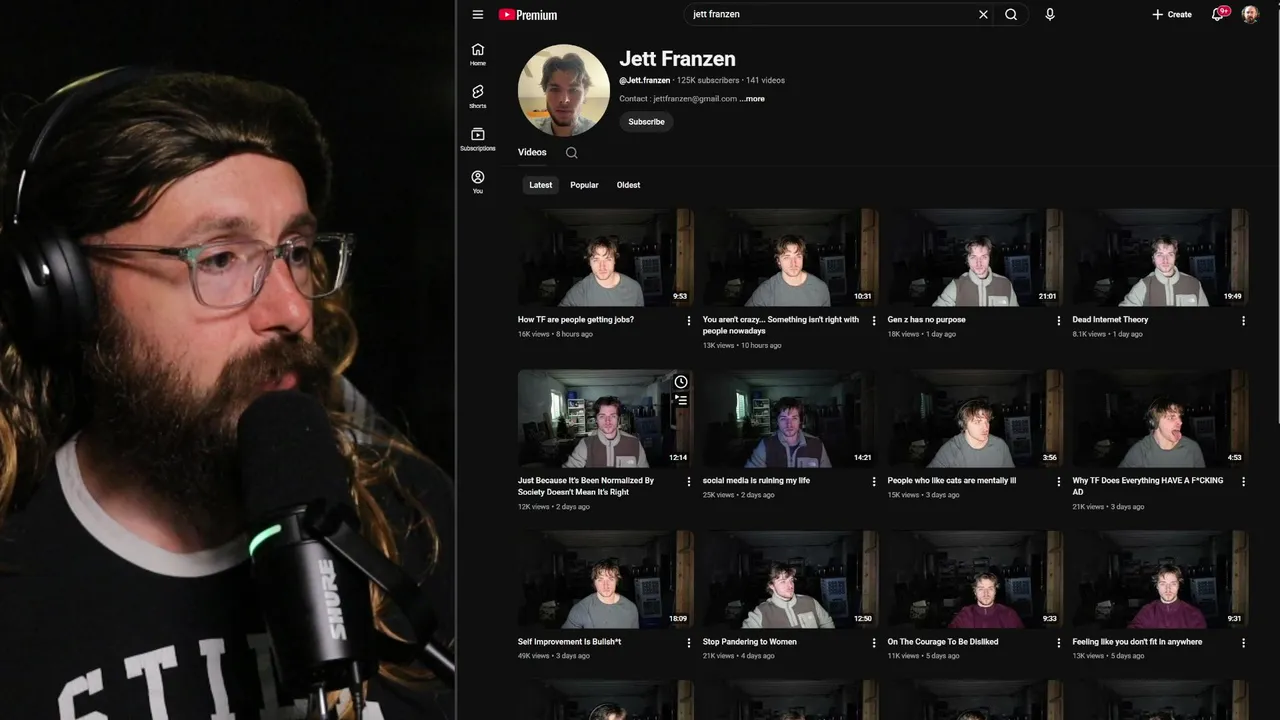Open 'People who like cats are mentally ill' title
The image size is (1280, 720).
(952, 481)
